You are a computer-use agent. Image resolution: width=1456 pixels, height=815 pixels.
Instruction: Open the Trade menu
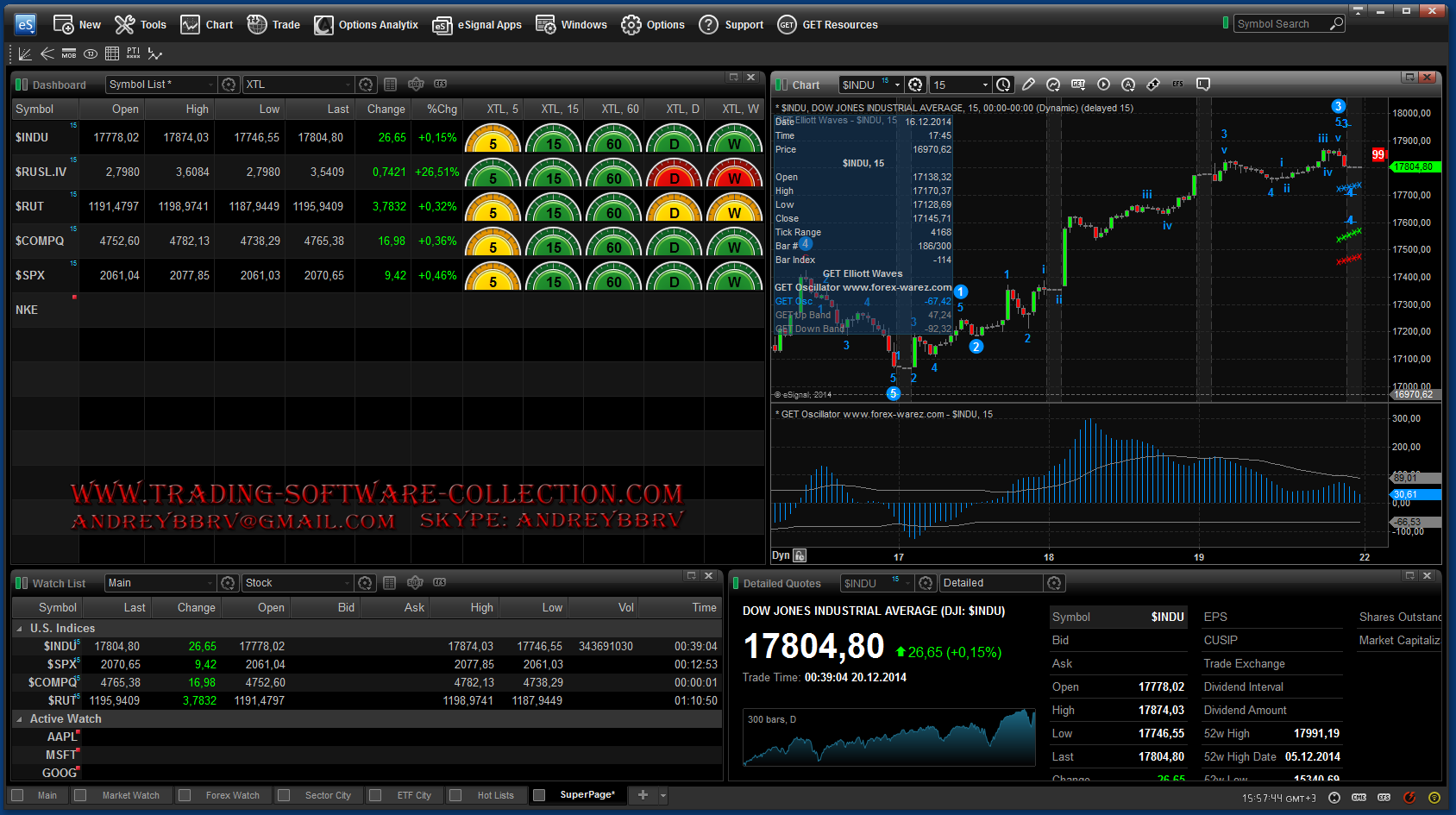click(x=274, y=24)
